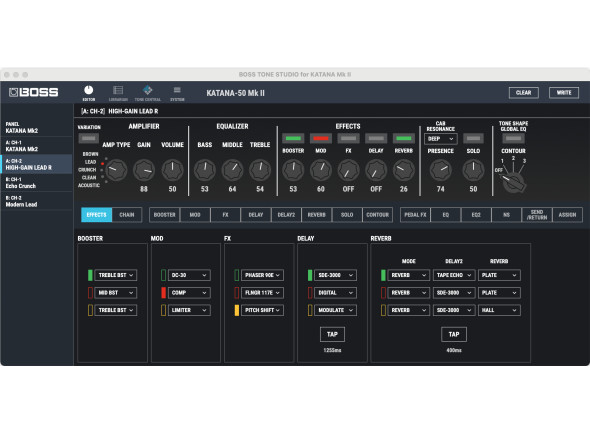
Task: Click the PRESENCE knob
Action: [441, 170]
